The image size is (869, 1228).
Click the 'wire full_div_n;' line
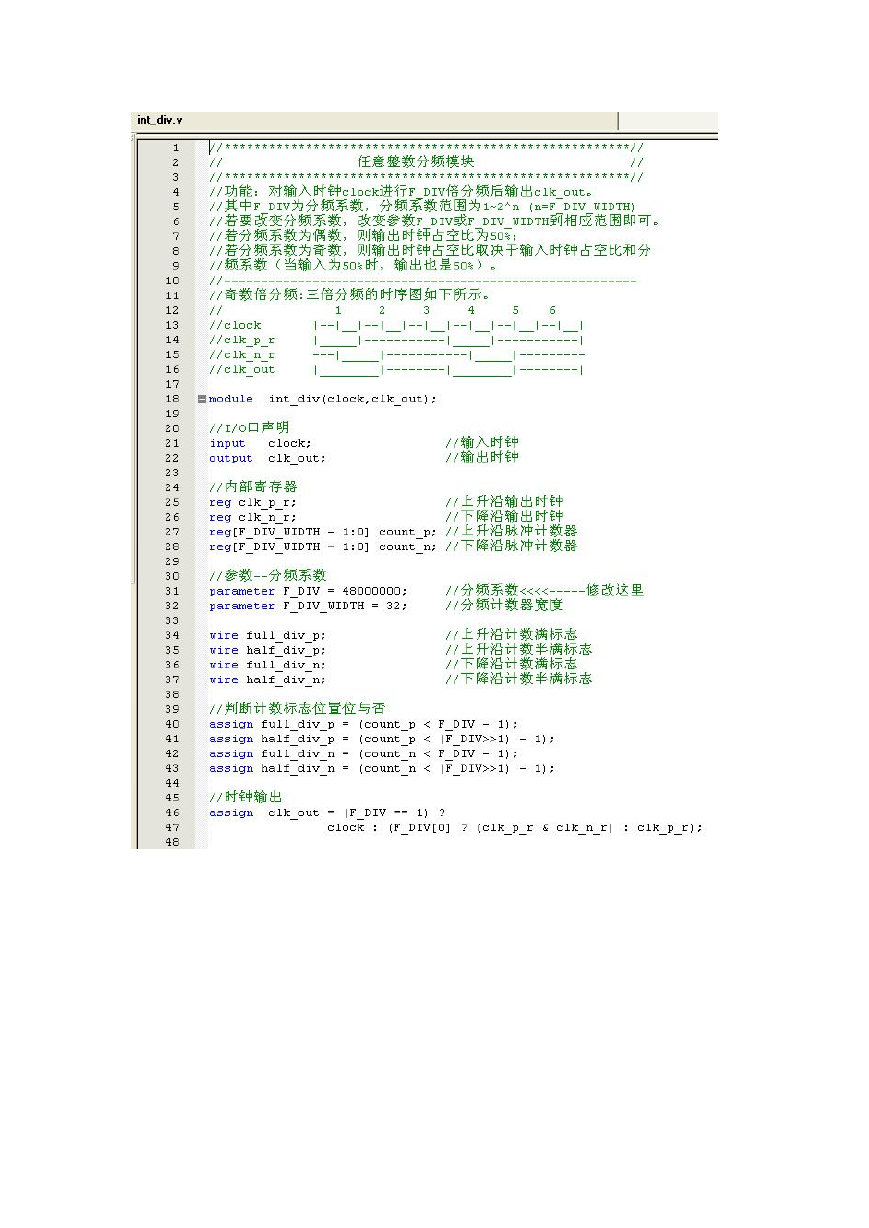coord(267,664)
